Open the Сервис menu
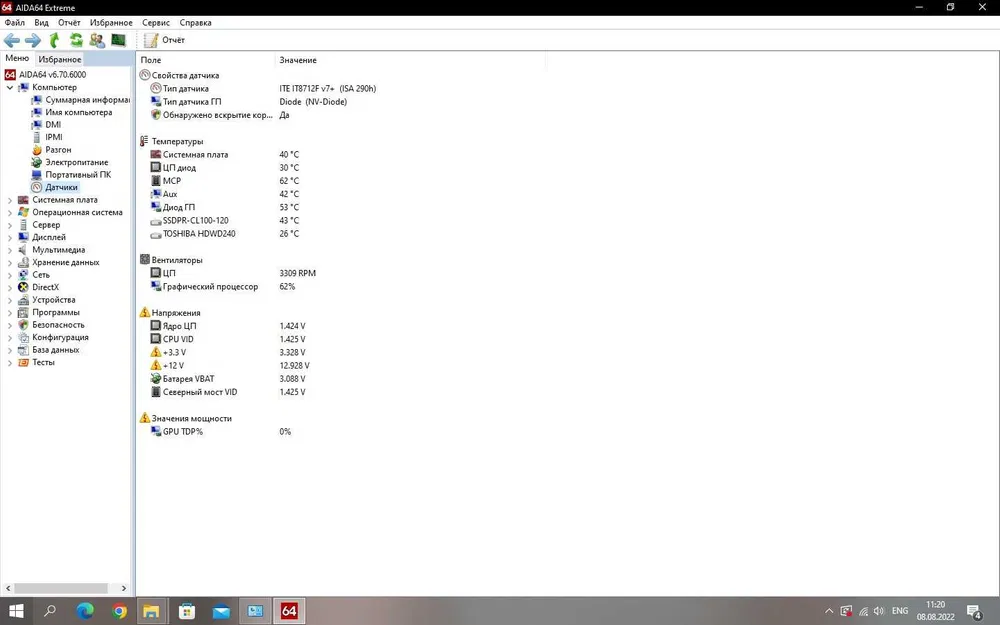The height and width of the screenshot is (625, 1000). coord(156,22)
